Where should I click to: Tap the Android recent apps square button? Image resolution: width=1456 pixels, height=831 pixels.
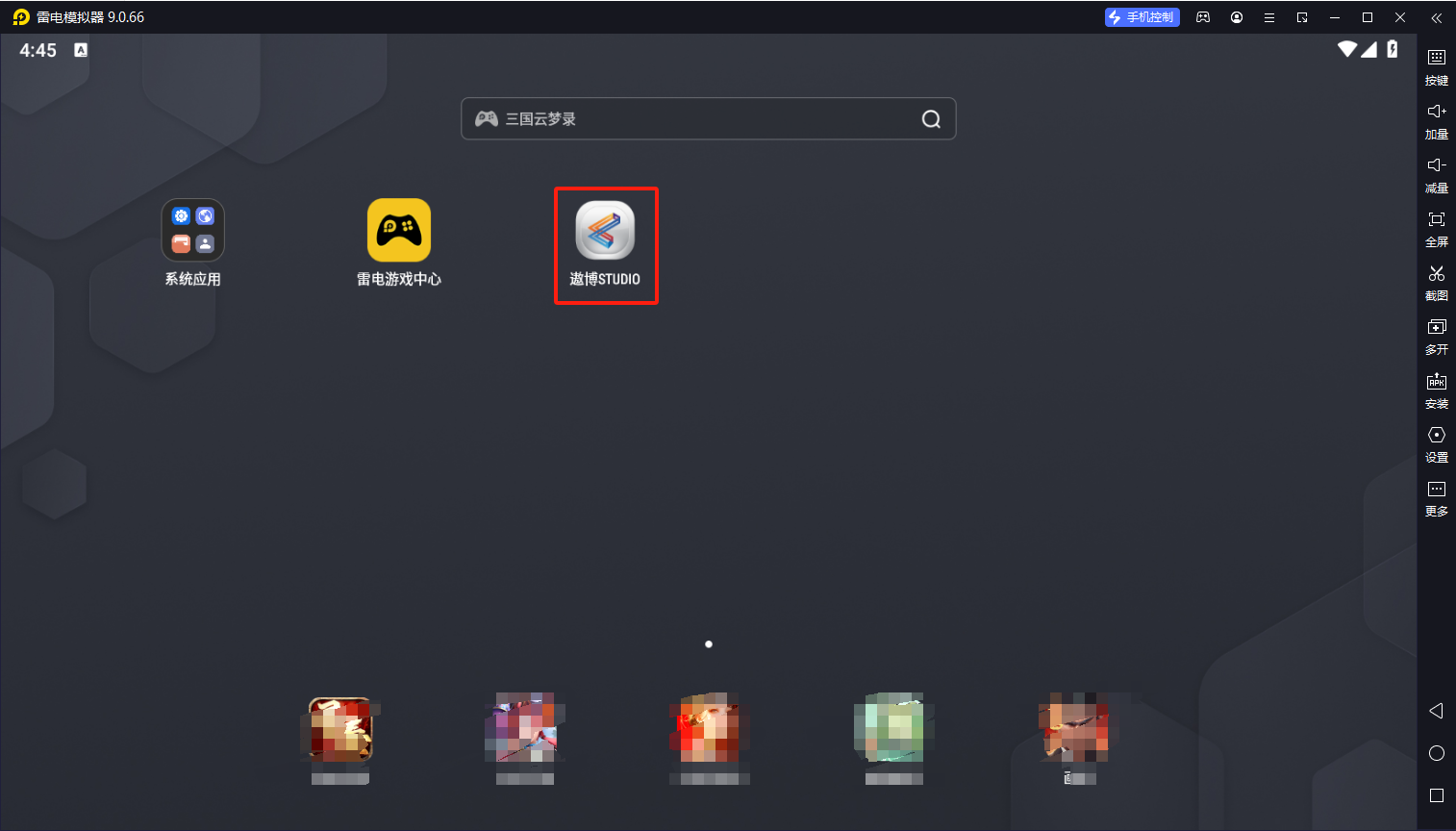pyautogui.click(x=1437, y=795)
